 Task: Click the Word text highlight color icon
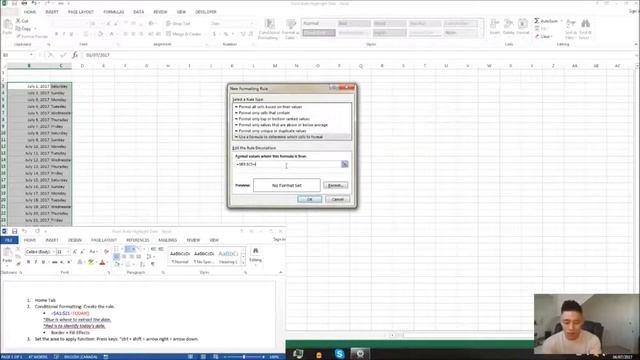click(91, 262)
